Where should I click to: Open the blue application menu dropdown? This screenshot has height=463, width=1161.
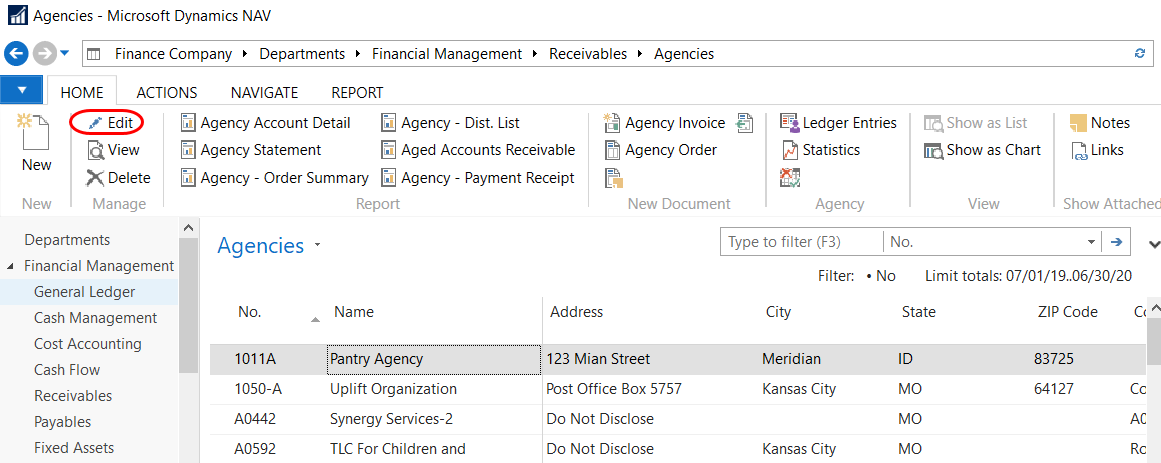point(22,91)
